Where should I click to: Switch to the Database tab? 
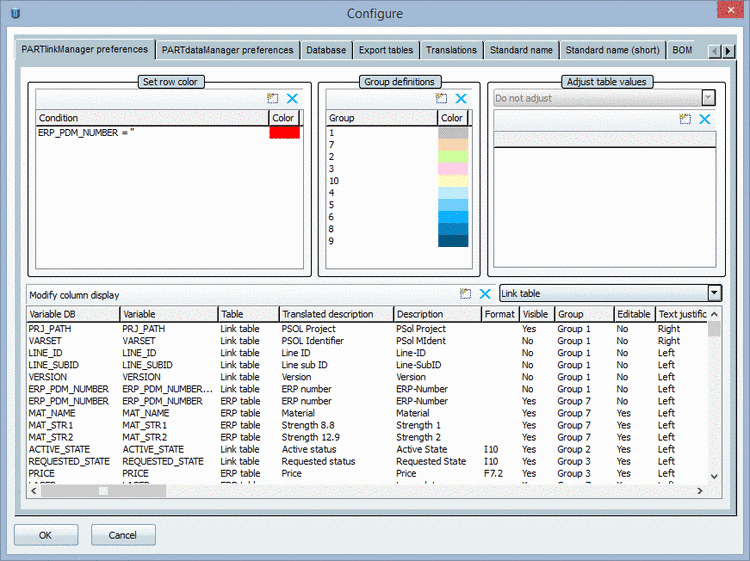pos(327,50)
